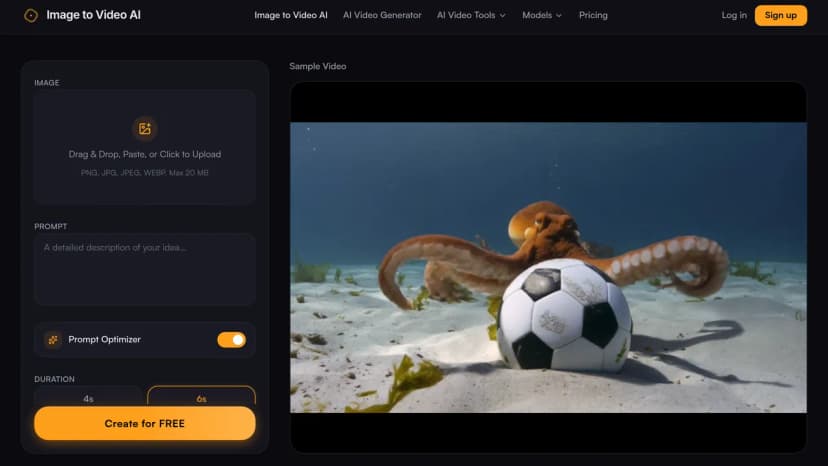Open the AI Video Generator page
The image size is (828, 466).
pyautogui.click(x=382, y=15)
